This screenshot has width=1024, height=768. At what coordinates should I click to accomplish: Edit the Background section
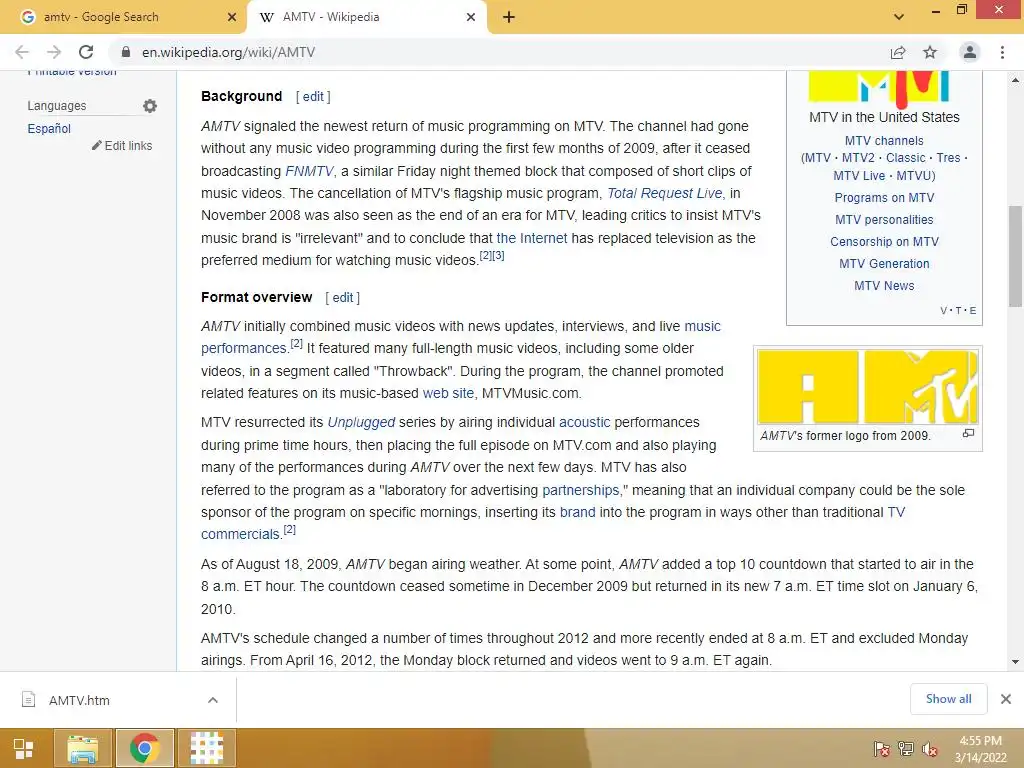(x=313, y=97)
